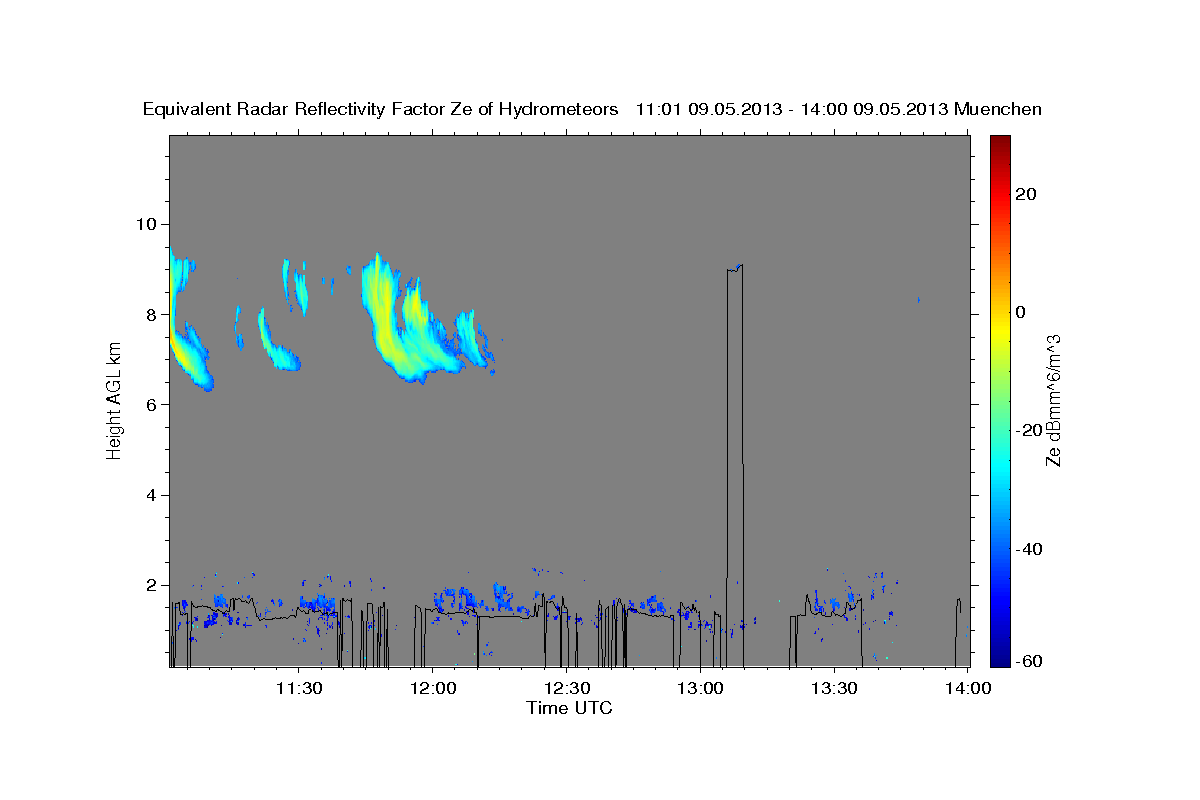Click the 12:30 time tick label
This screenshot has height=800, width=1200.
(x=566, y=688)
